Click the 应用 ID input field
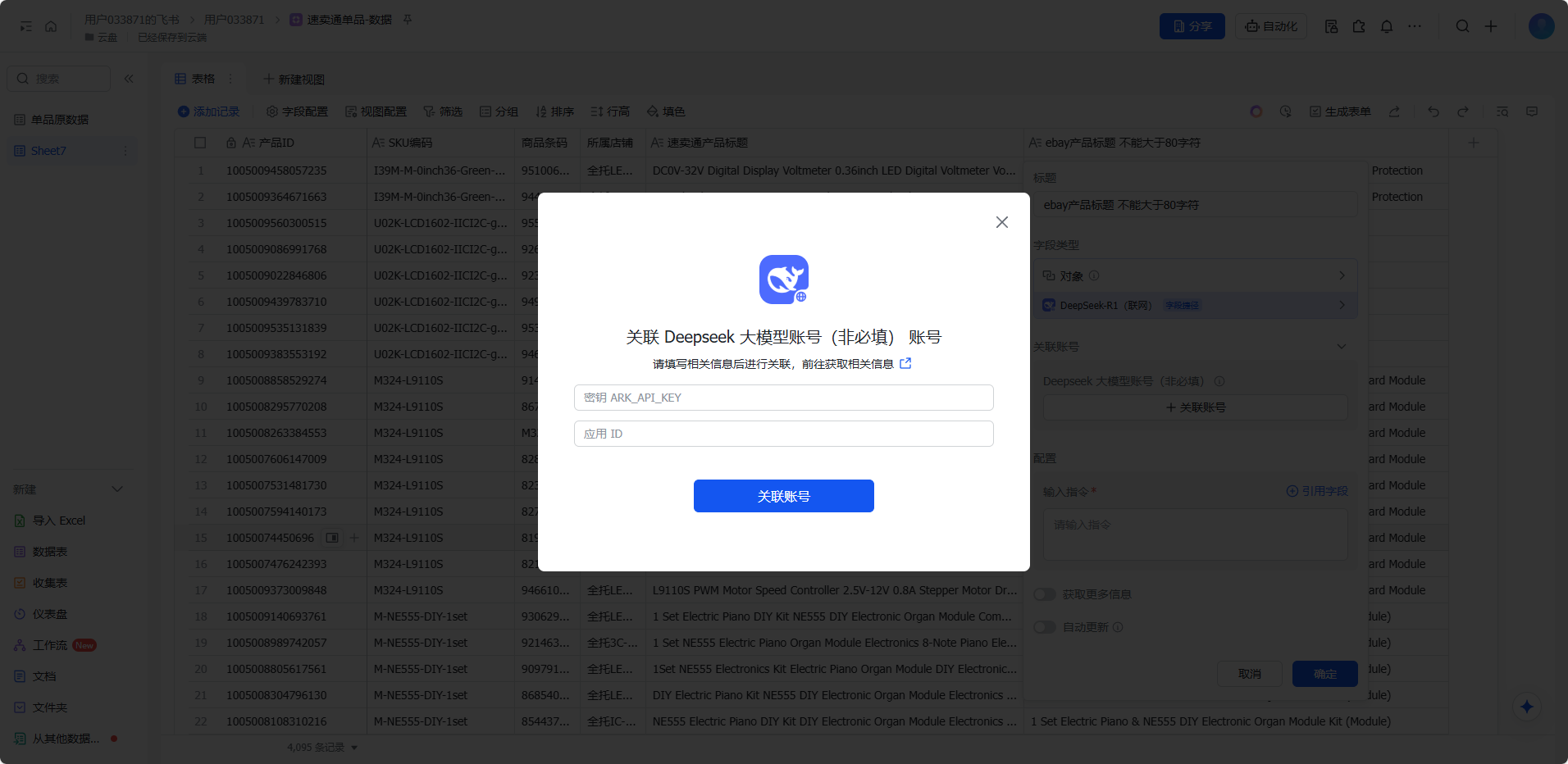The width and height of the screenshot is (1568, 764). [783, 434]
